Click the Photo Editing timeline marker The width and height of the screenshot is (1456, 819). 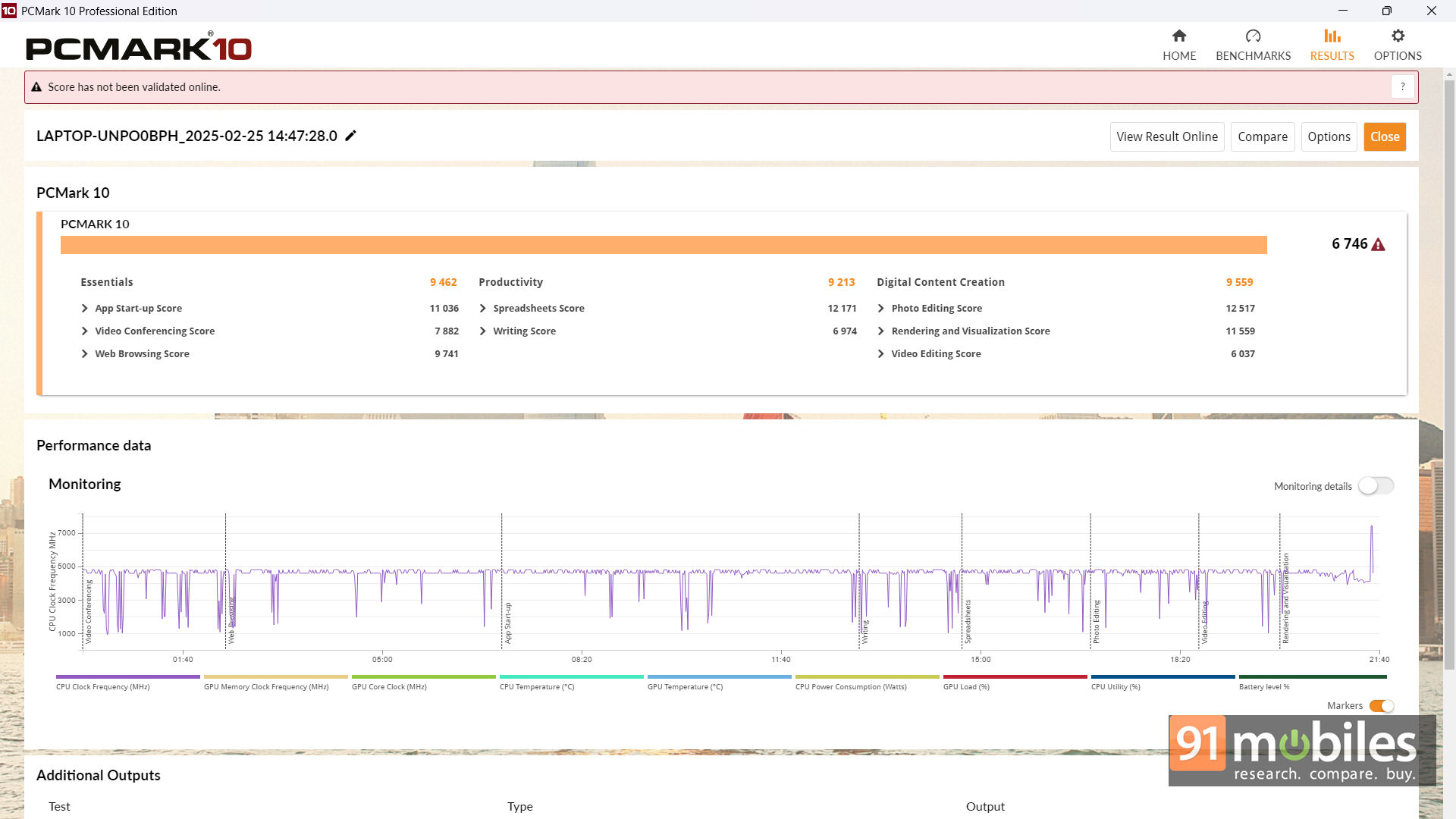1096,622
